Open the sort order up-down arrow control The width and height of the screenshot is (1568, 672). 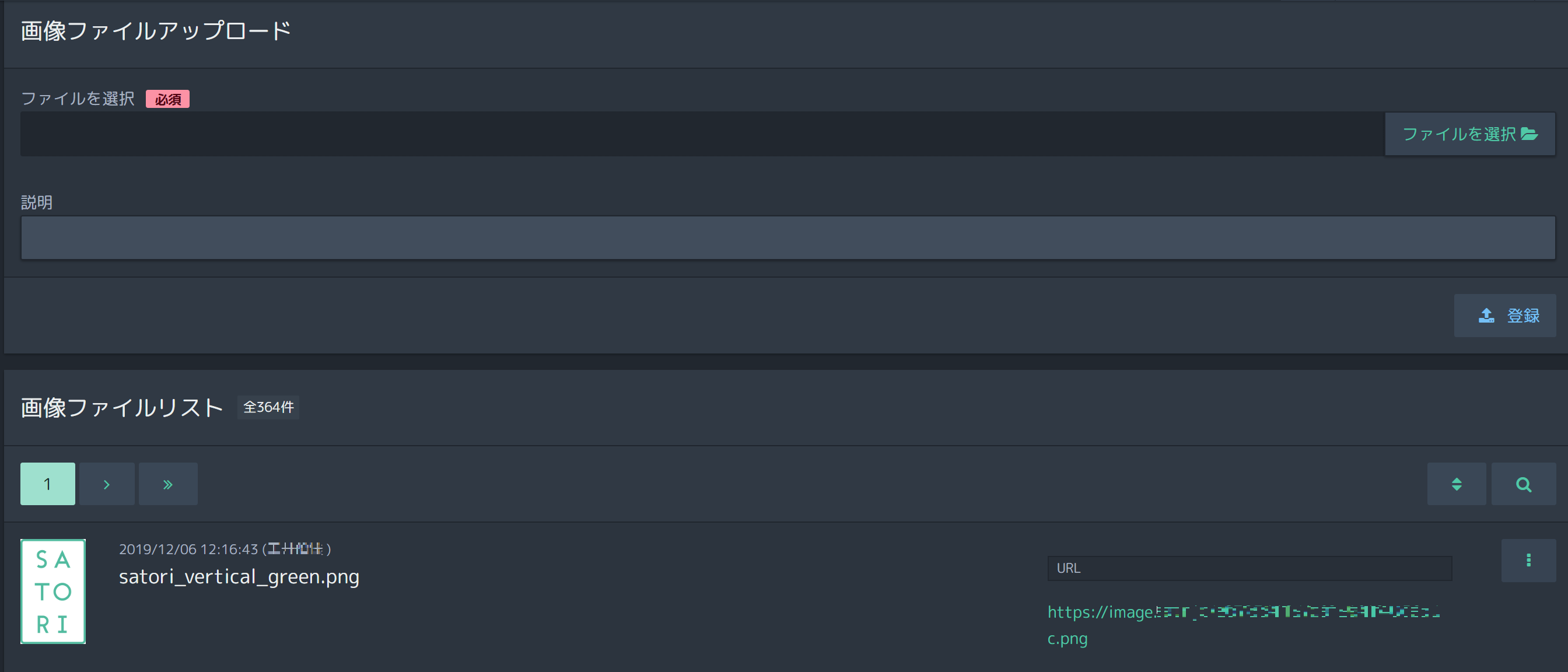point(1456,484)
